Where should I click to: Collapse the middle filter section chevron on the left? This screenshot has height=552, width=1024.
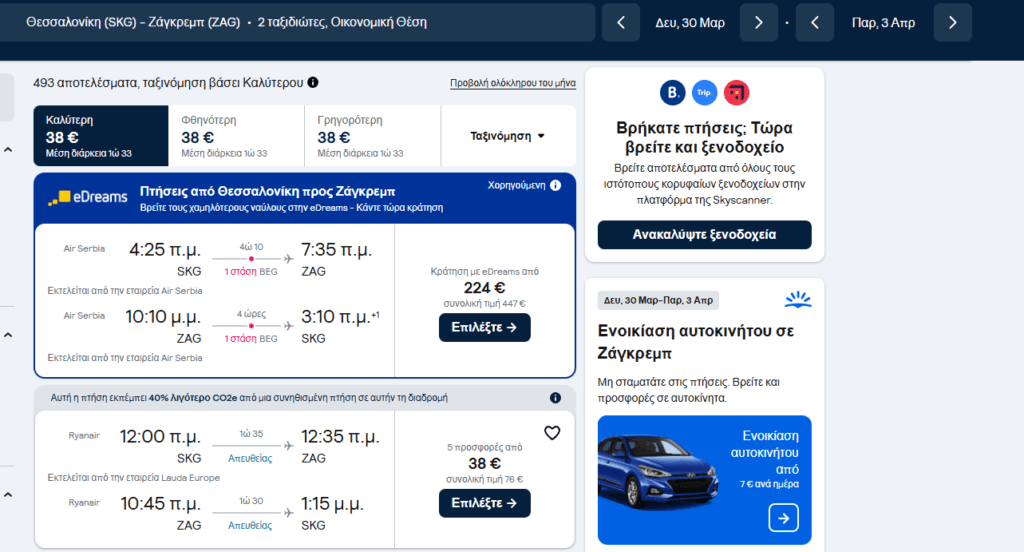click(8, 334)
